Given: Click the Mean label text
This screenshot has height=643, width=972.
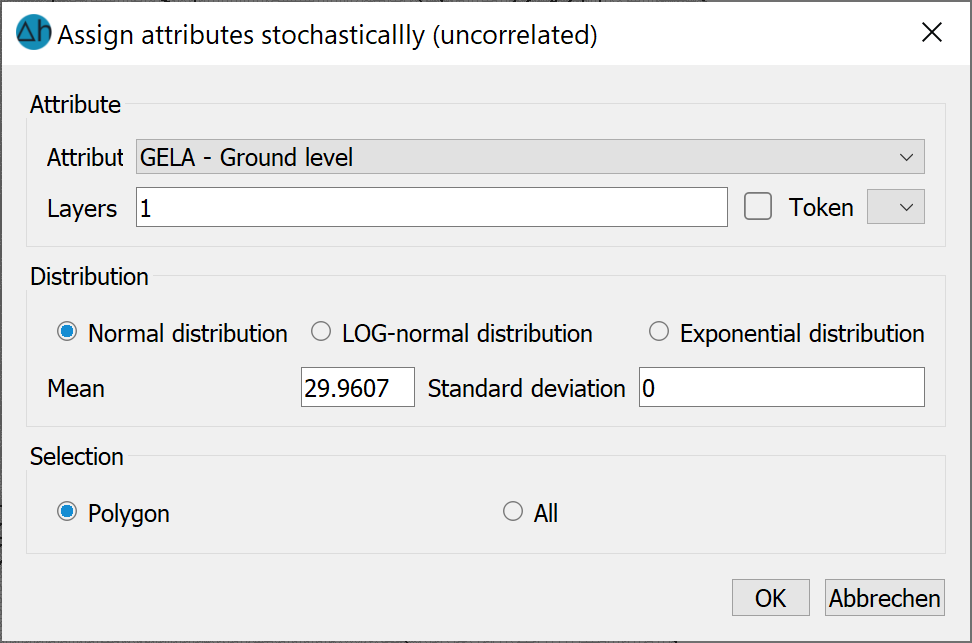Looking at the screenshot, I should [x=76, y=389].
